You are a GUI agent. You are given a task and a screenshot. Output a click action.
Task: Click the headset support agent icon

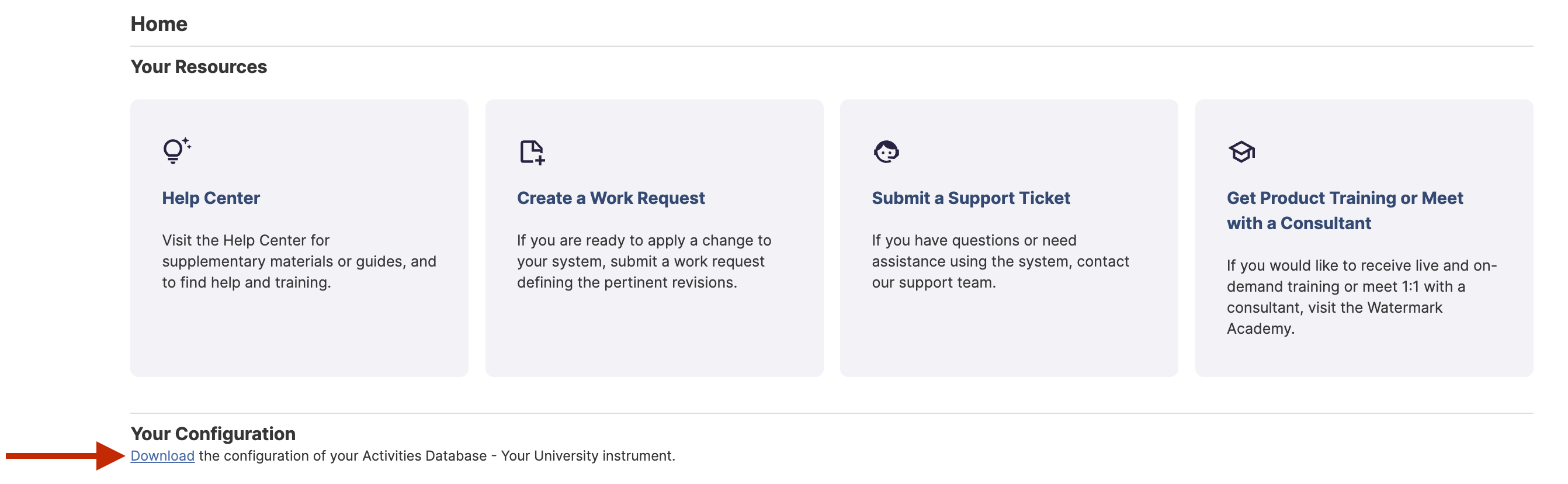886,151
